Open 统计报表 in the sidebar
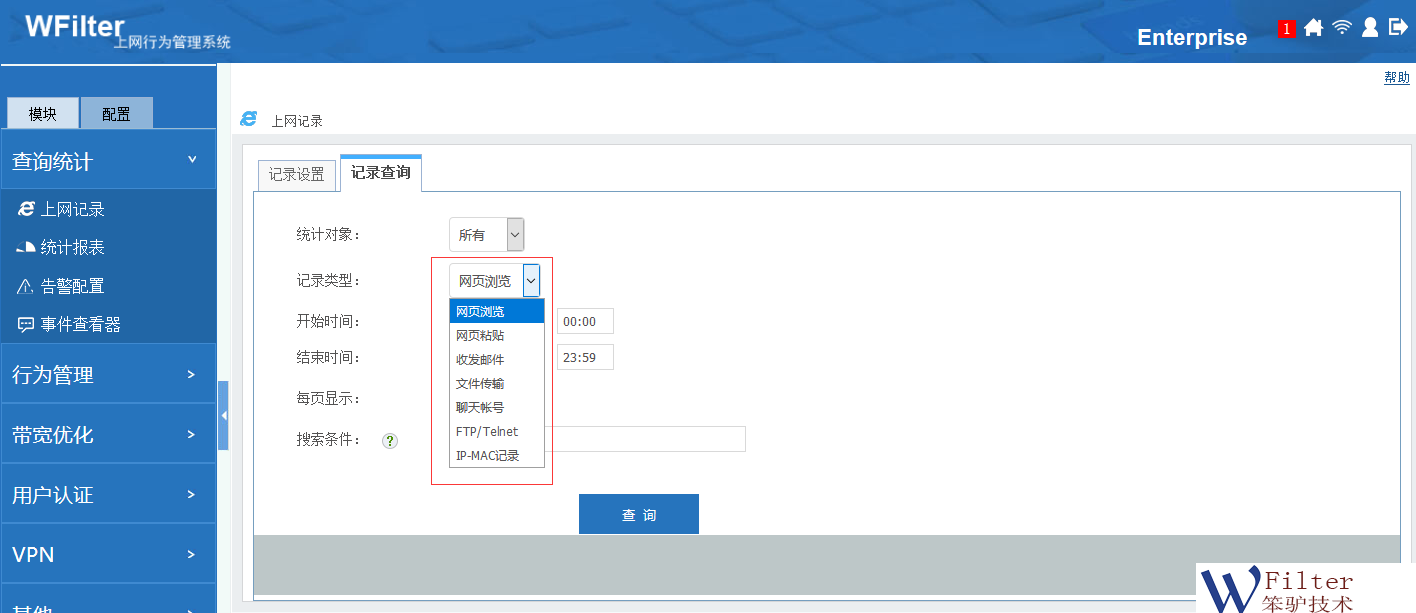 click(x=72, y=247)
